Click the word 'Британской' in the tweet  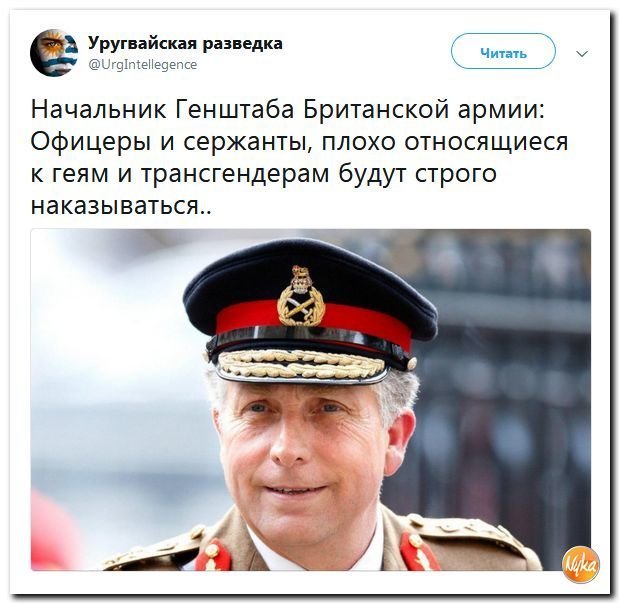(377, 109)
